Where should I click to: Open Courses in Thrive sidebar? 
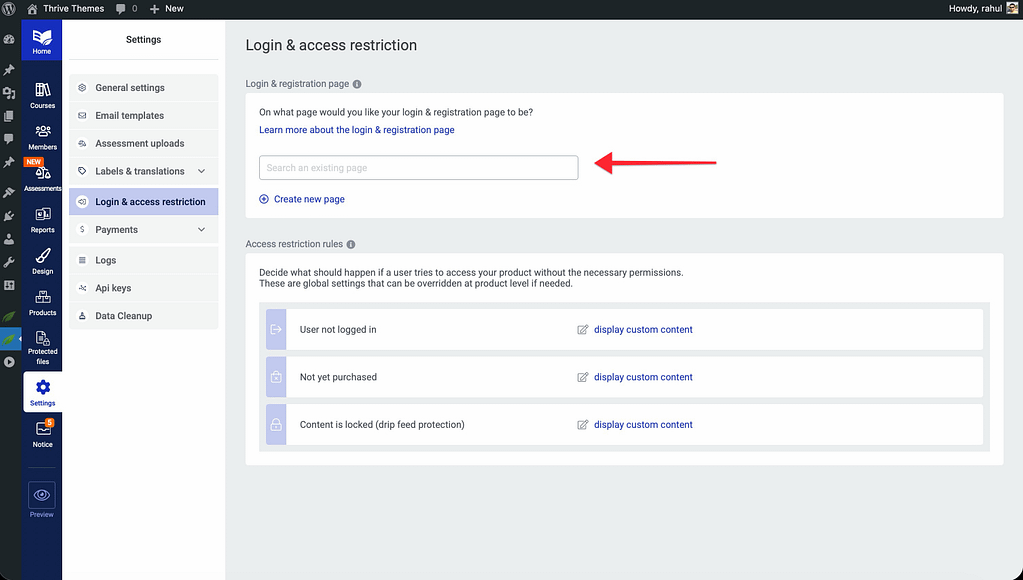tap(42, 95)
